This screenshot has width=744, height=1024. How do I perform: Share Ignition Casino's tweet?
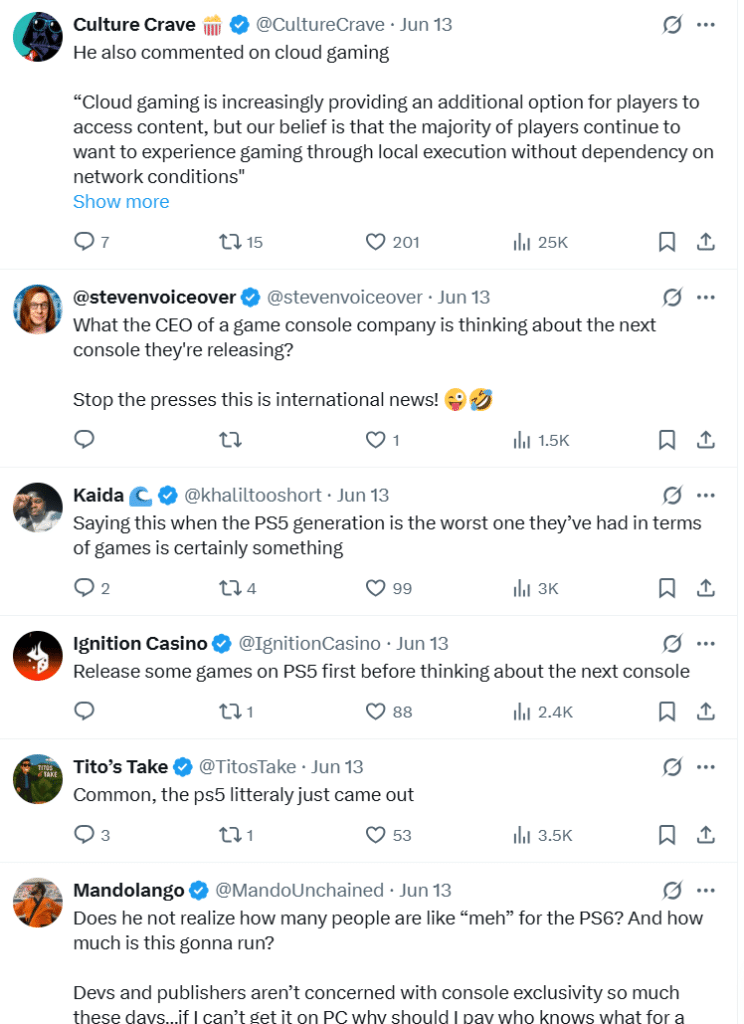pos(705,711)
